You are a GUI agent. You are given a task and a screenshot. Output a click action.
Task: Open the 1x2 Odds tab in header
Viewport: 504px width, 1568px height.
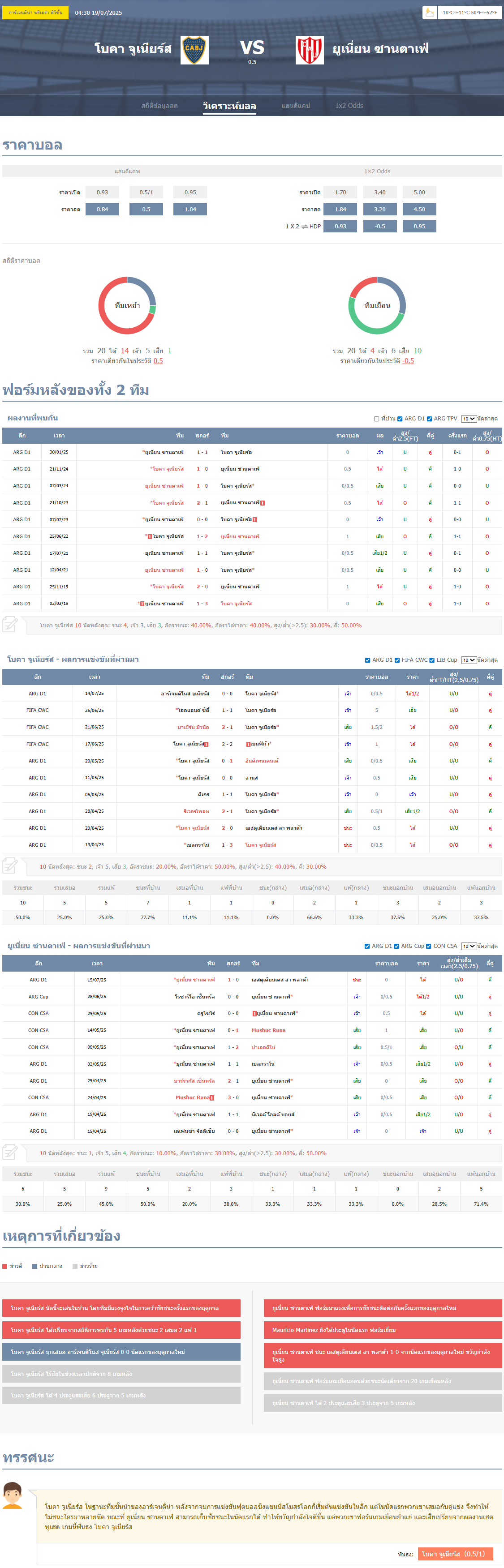(x=349, y=106)
